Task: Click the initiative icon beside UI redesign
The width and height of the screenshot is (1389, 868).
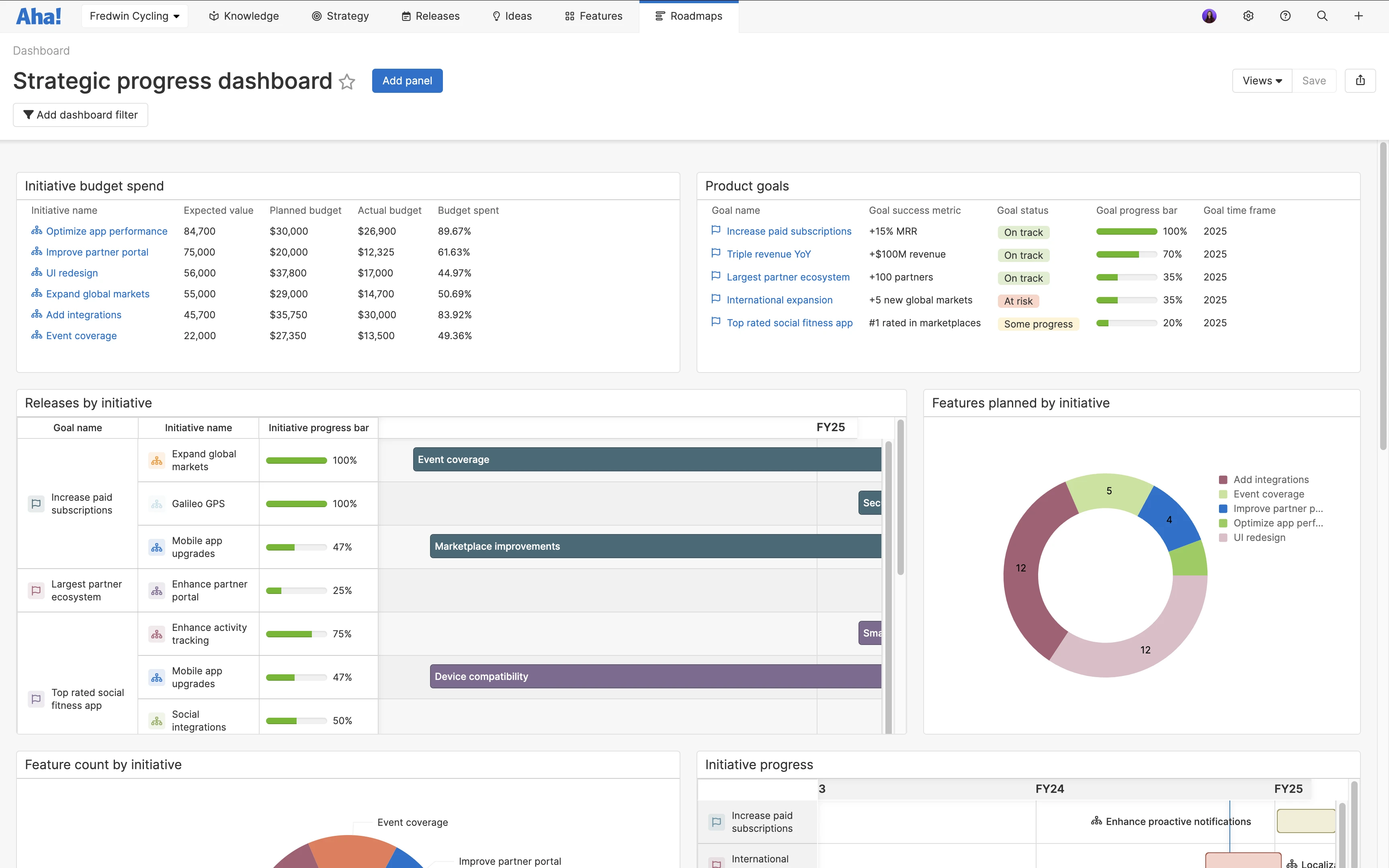Action: coord(36,272)
